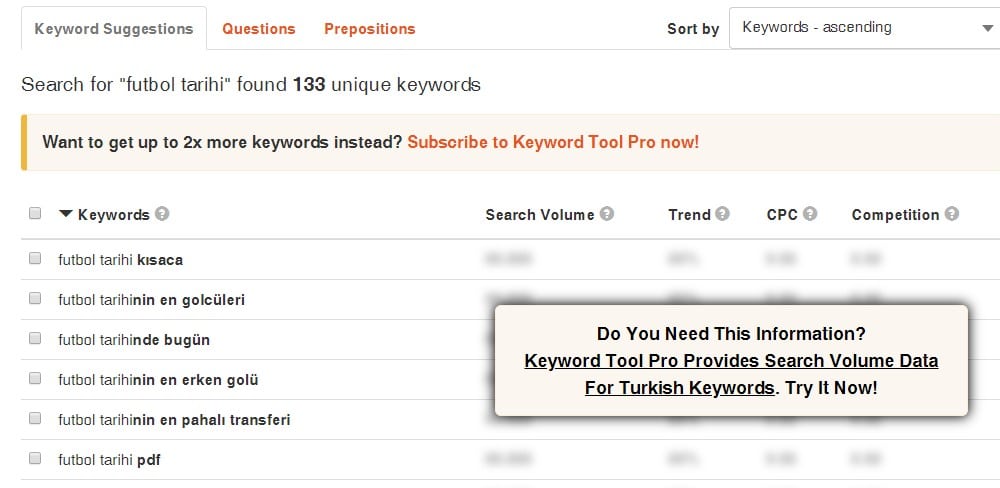
Task: Click help icon beside CPC column
Action: click(x=810, y=214)
